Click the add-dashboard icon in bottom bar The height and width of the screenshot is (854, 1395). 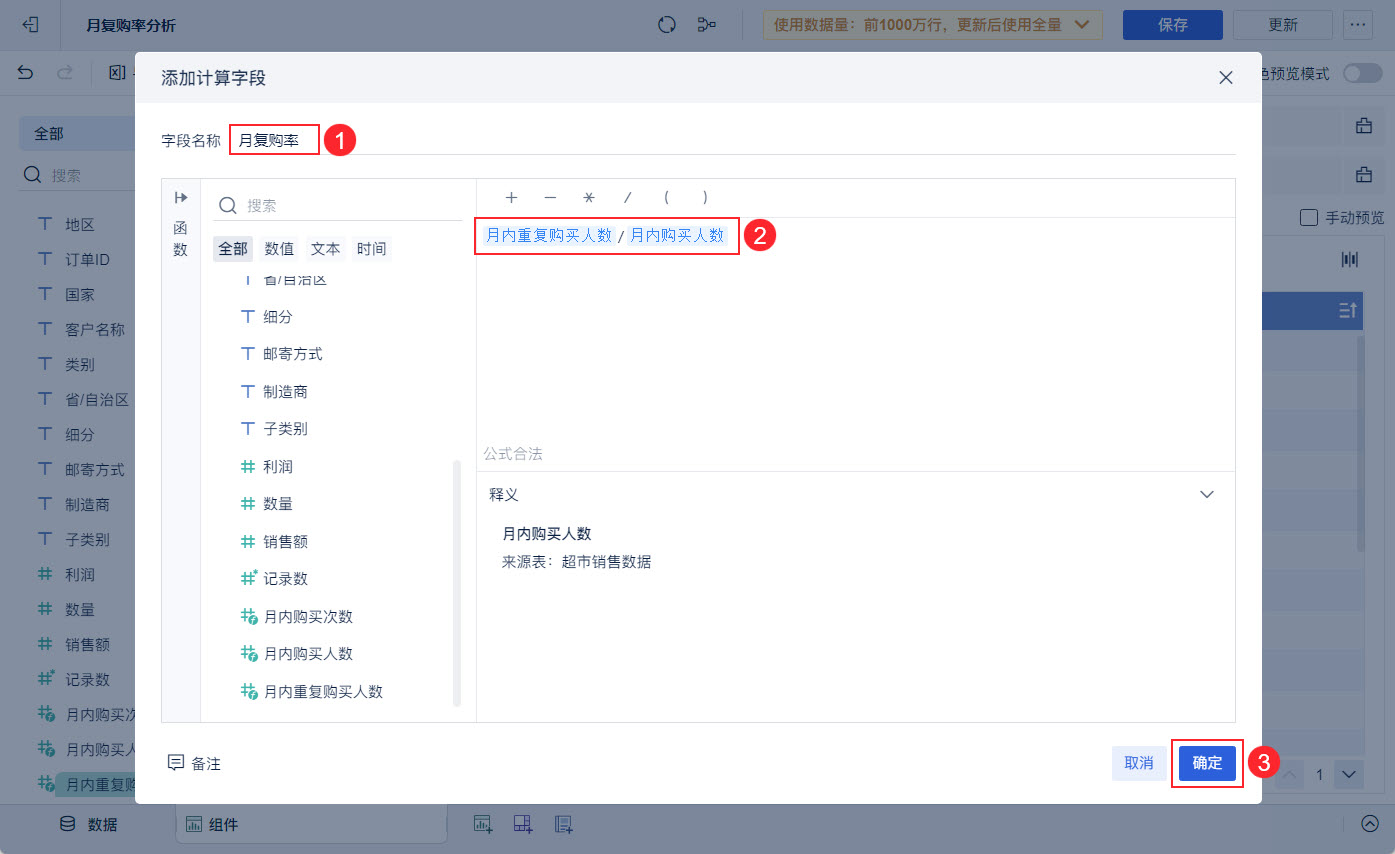[523, 824]
